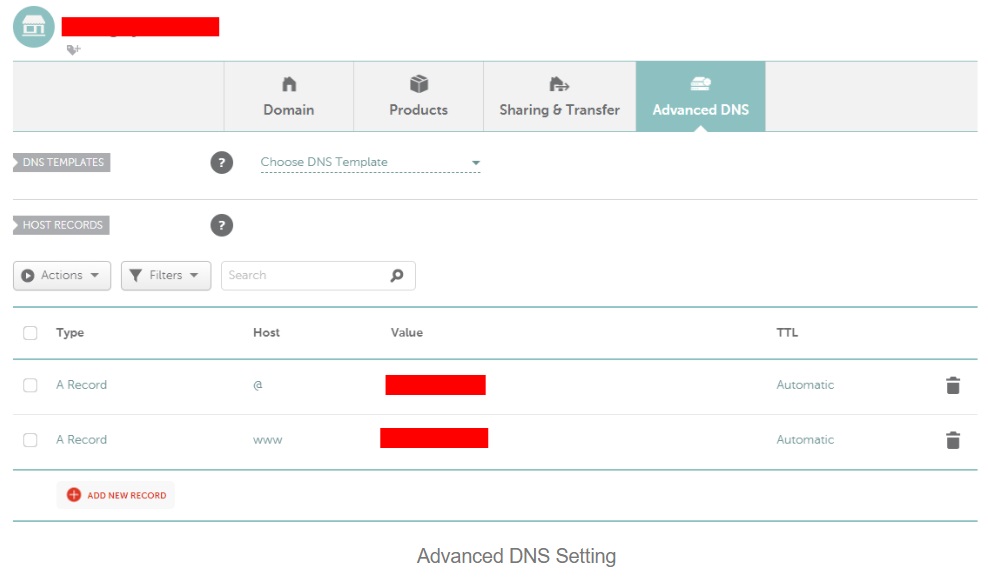
Task: Open the Products tab
Action: click(418, 96)
